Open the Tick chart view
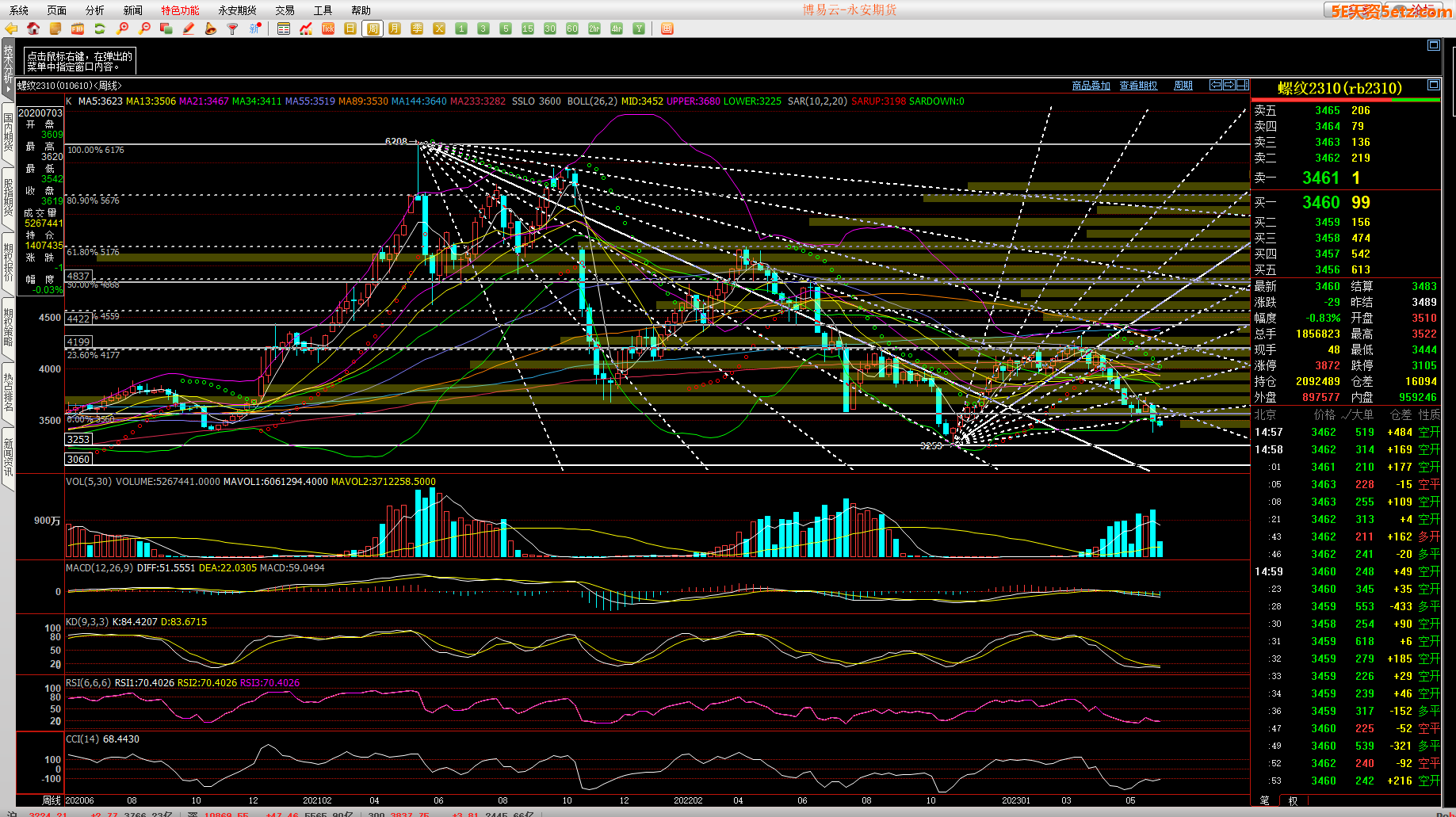The width and height of the screenshot is (1456, 817). point(328,29)
